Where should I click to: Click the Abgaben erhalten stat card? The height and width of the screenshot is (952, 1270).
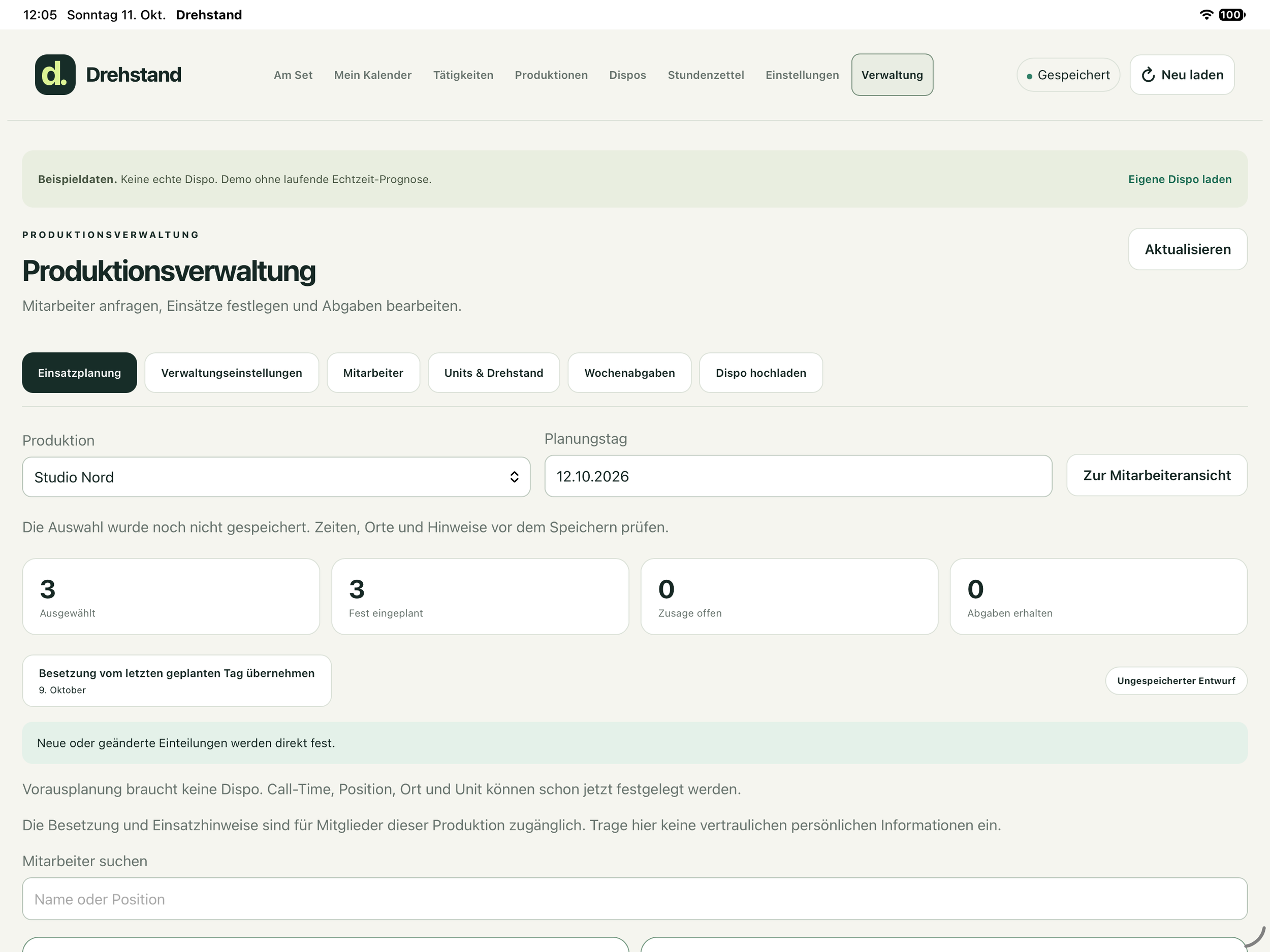[1098, 597]
